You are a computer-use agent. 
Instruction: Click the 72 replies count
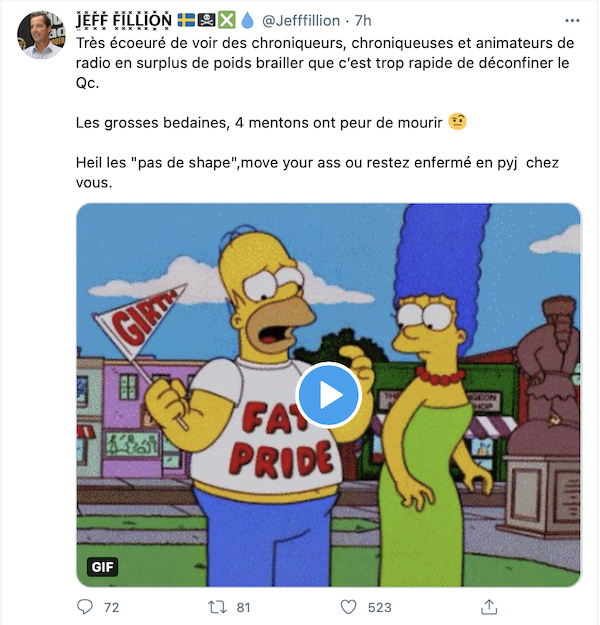tap(111, 607)
